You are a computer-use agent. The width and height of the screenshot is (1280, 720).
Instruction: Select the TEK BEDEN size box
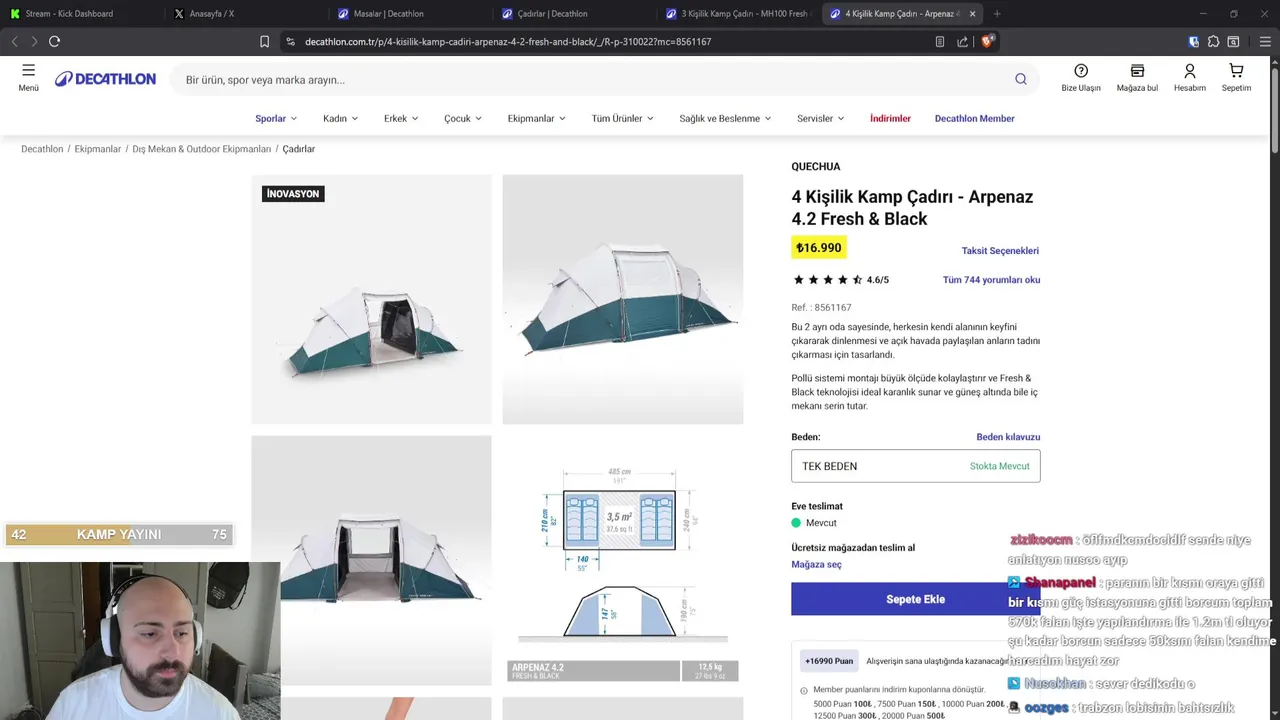click(916, 466)
